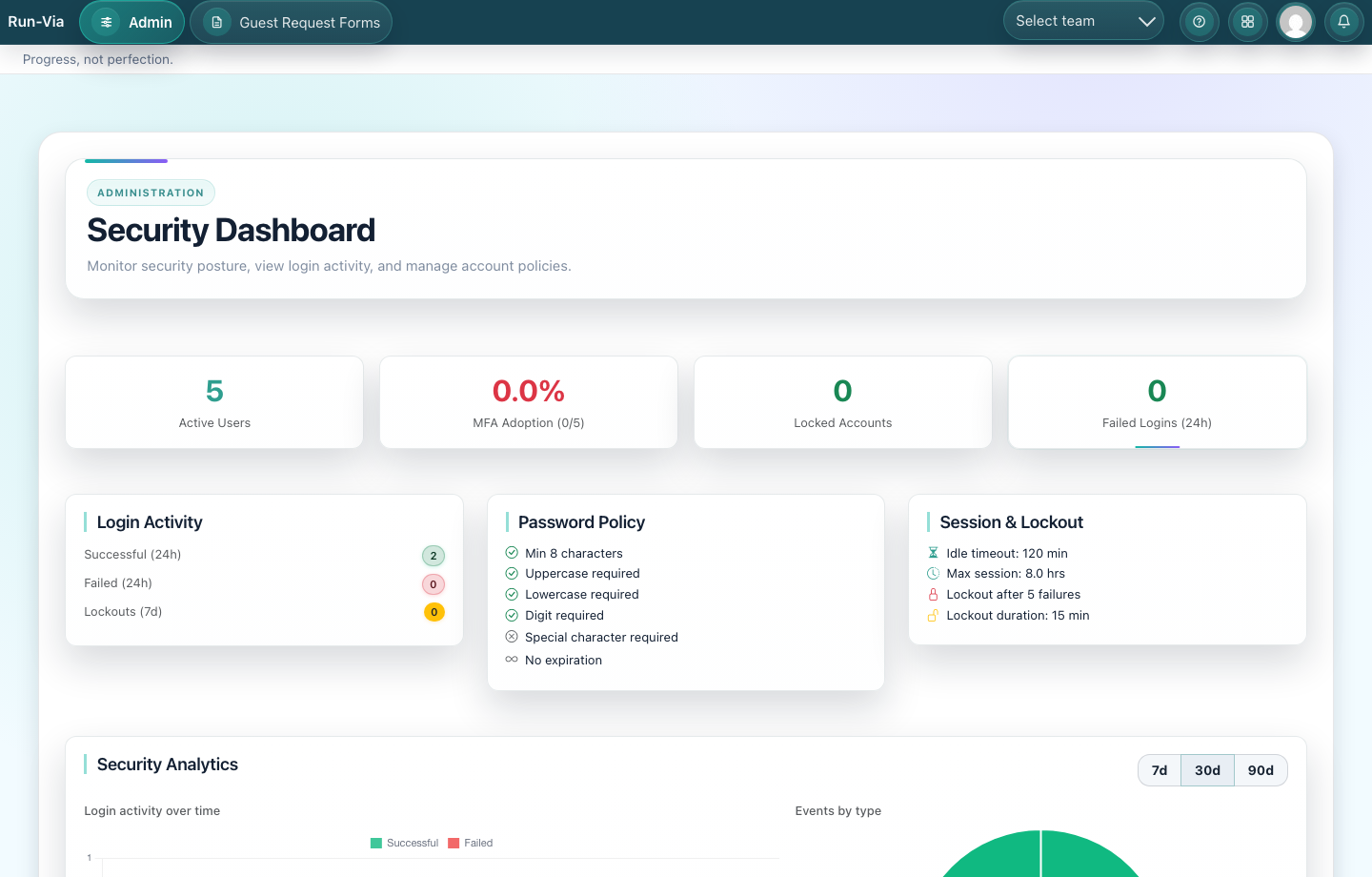Switch analytics range to 30d
Screen dimensions: 1372x877
[x=1207, y=770]
